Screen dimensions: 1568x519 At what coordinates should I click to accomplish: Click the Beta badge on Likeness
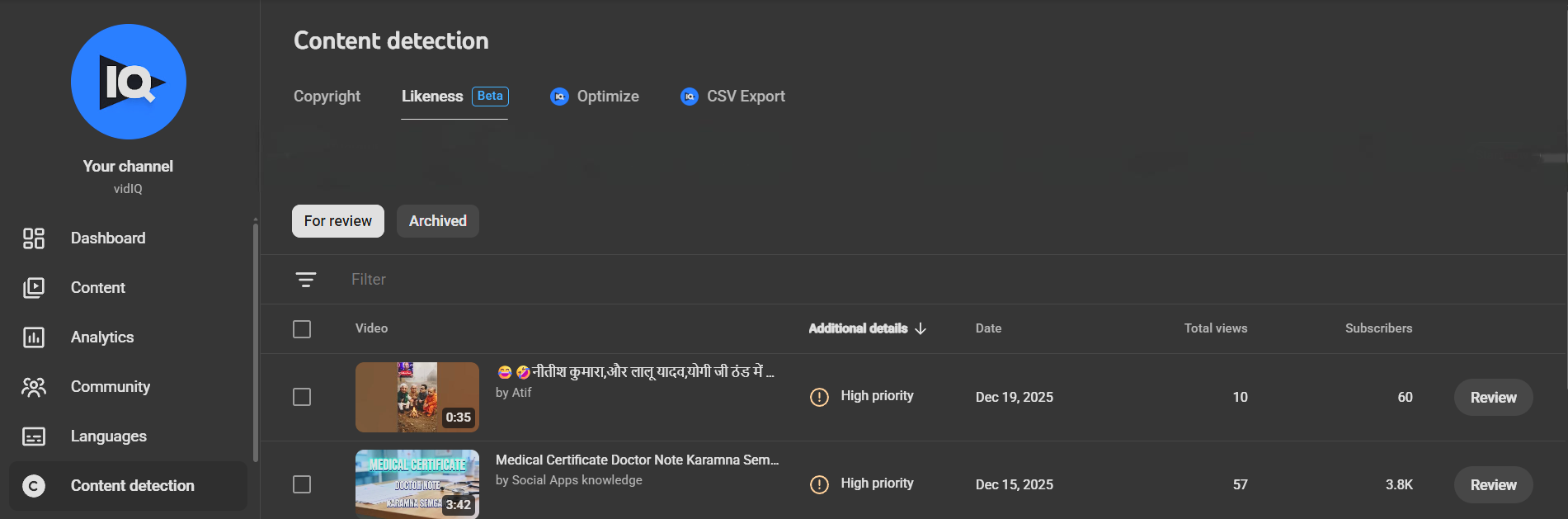490,97
